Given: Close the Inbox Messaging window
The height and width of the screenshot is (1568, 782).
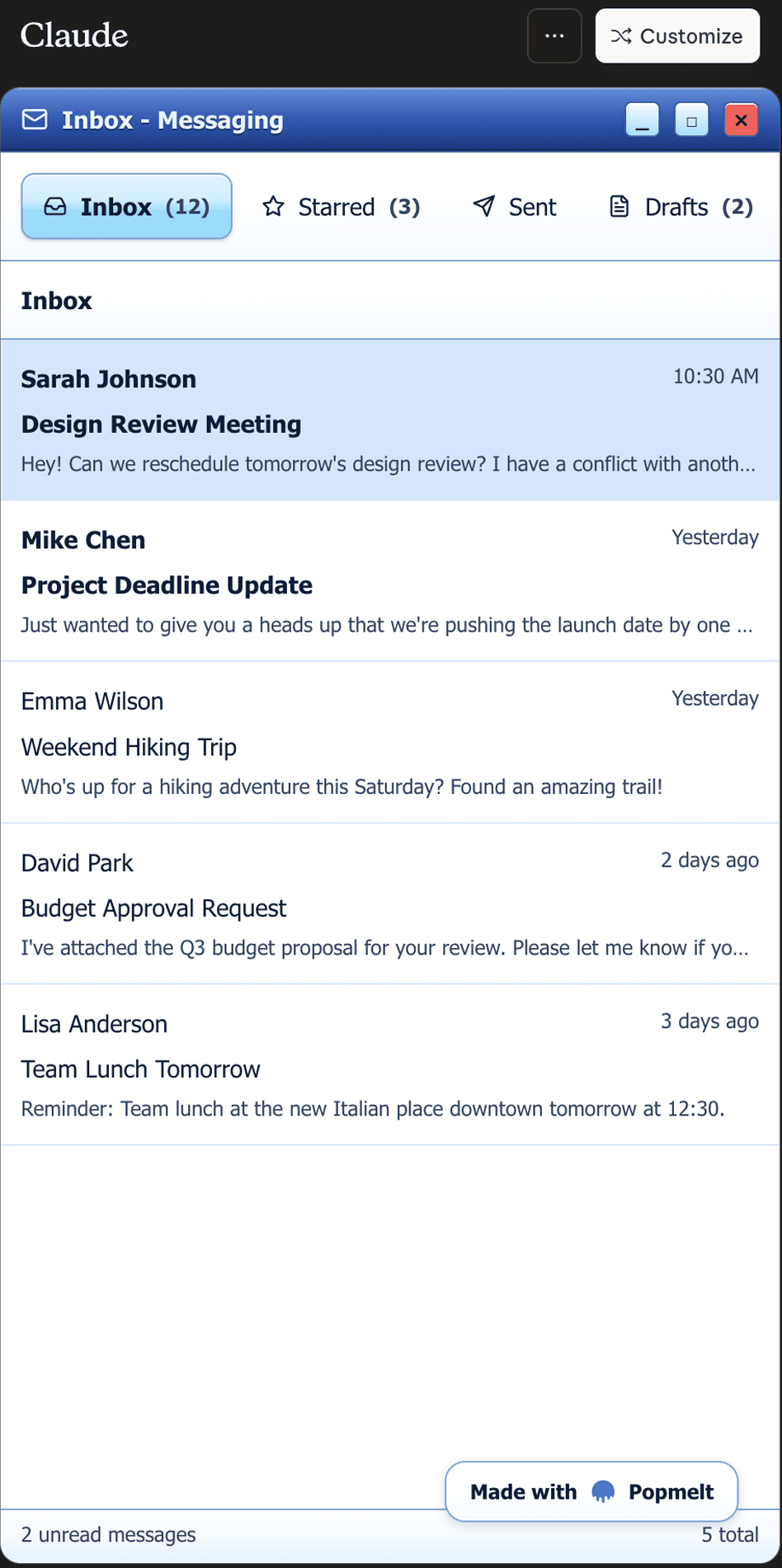Looking at the screenshot, I should point(741,120).
